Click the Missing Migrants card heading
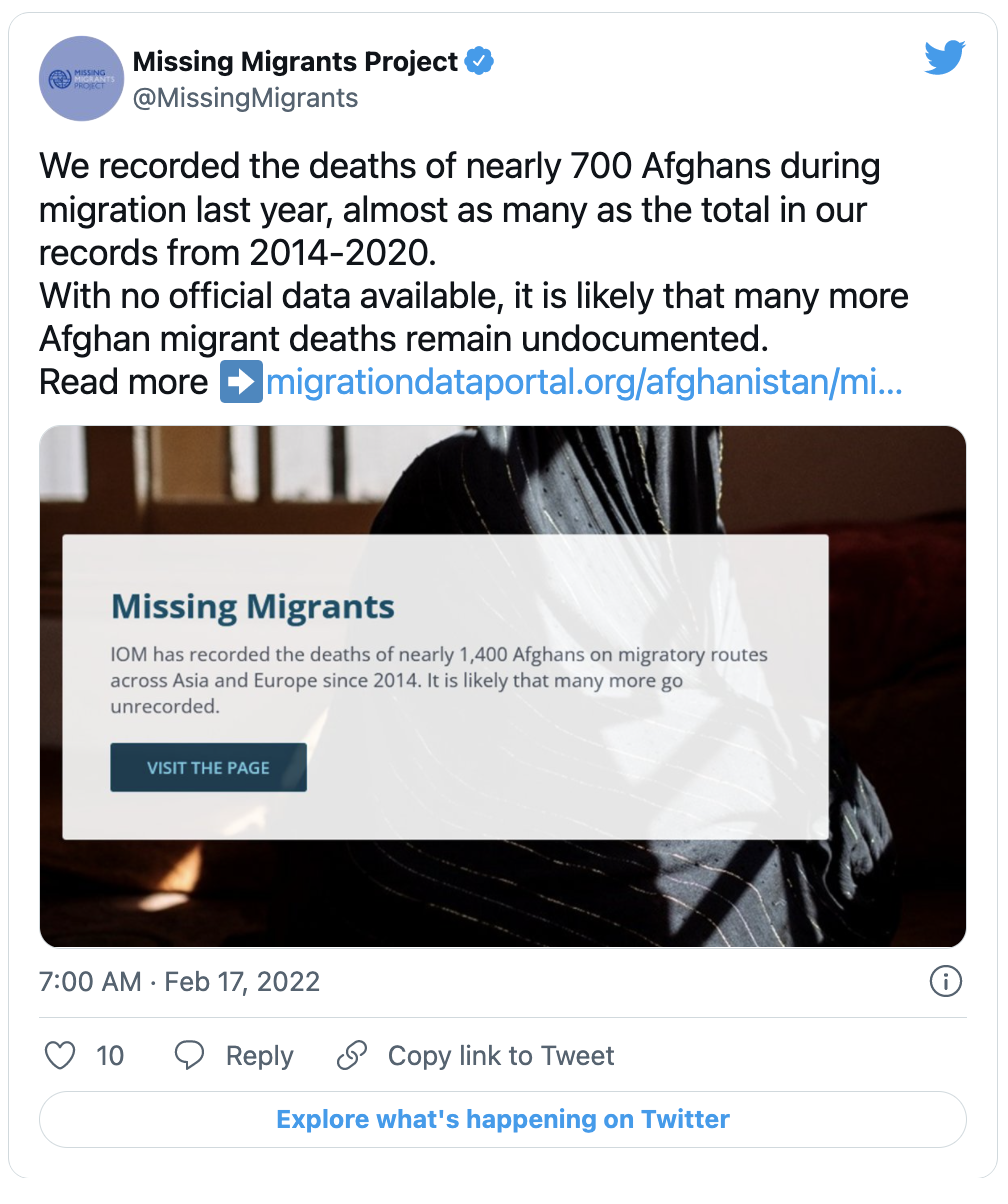This screenshot has width=1008, height=1204. (253, 606)
